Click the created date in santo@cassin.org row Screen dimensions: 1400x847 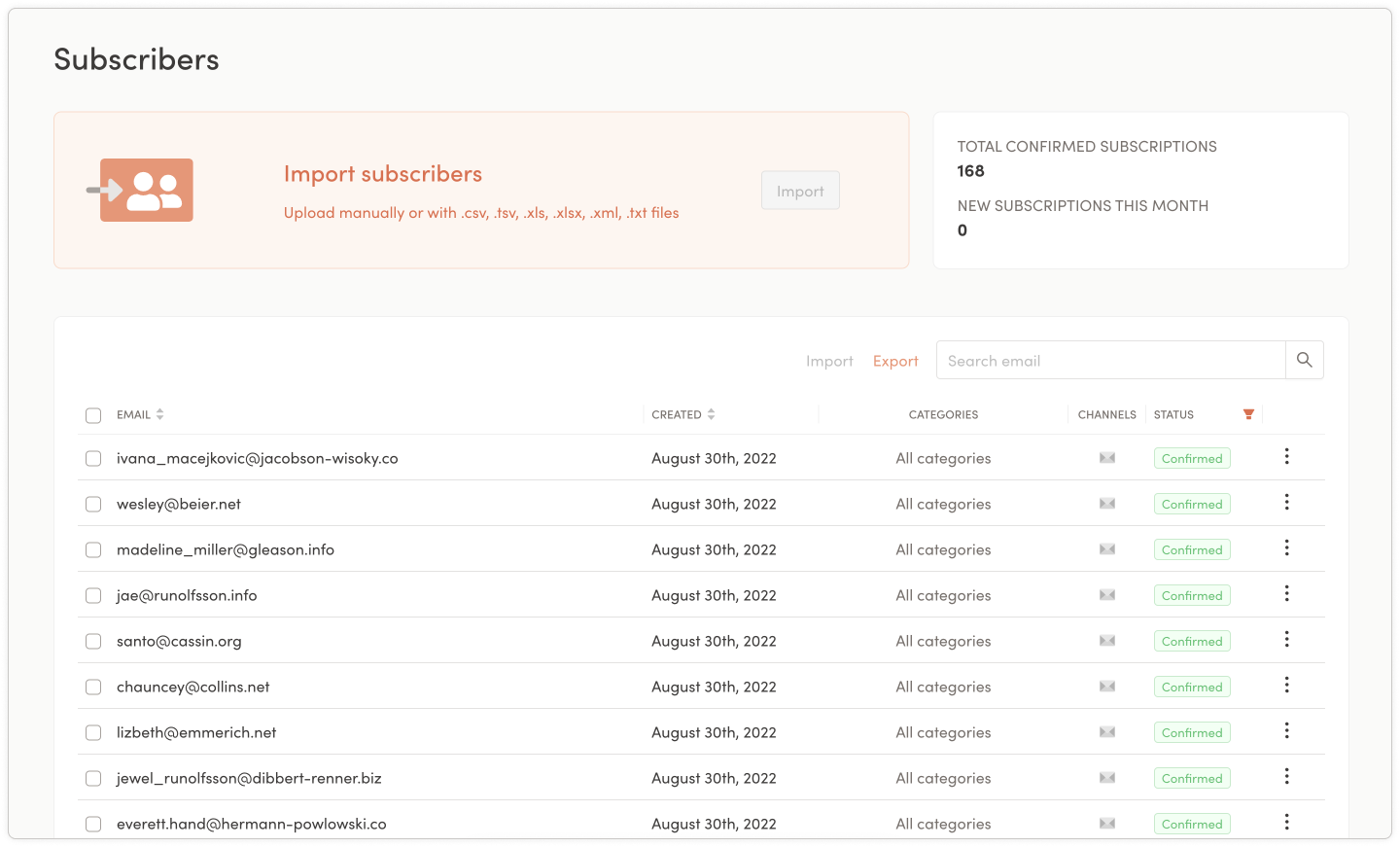714,641
